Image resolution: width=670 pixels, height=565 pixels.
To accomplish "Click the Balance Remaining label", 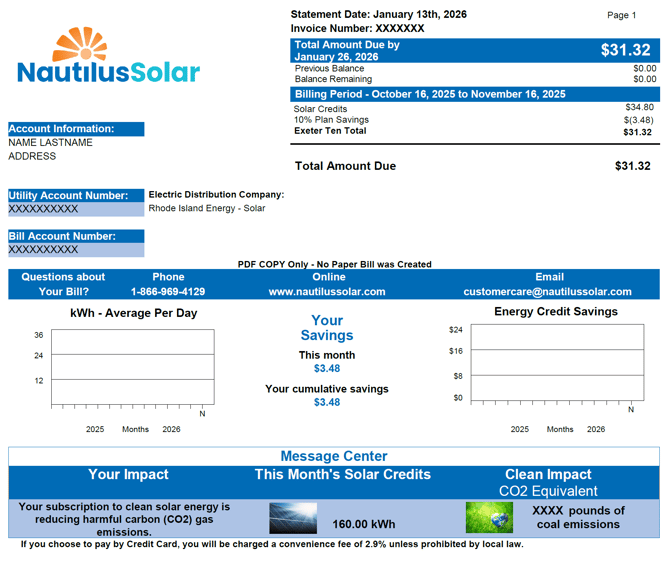I will coord(333,79).
